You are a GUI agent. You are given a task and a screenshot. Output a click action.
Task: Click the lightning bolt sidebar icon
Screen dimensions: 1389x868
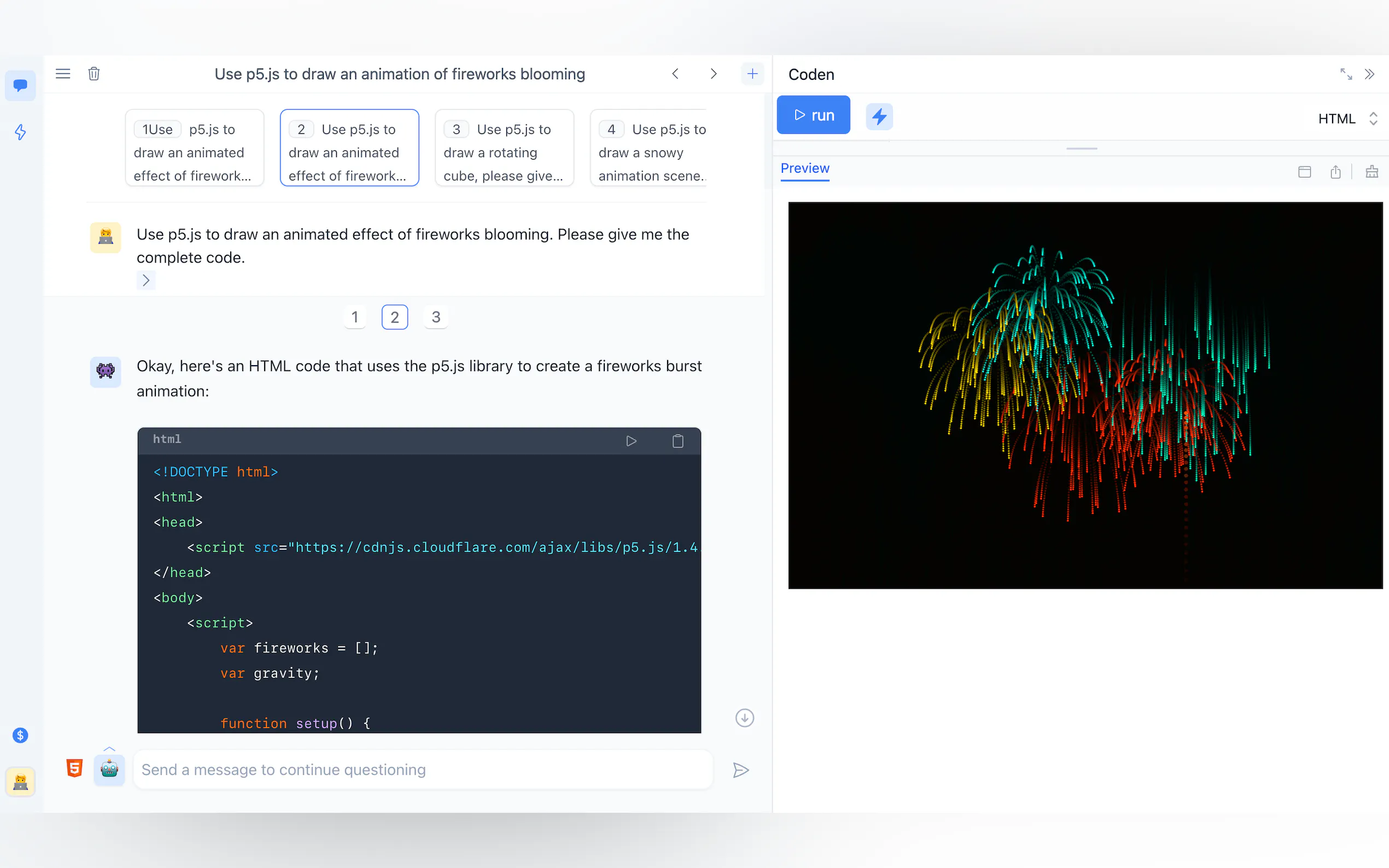20,132
